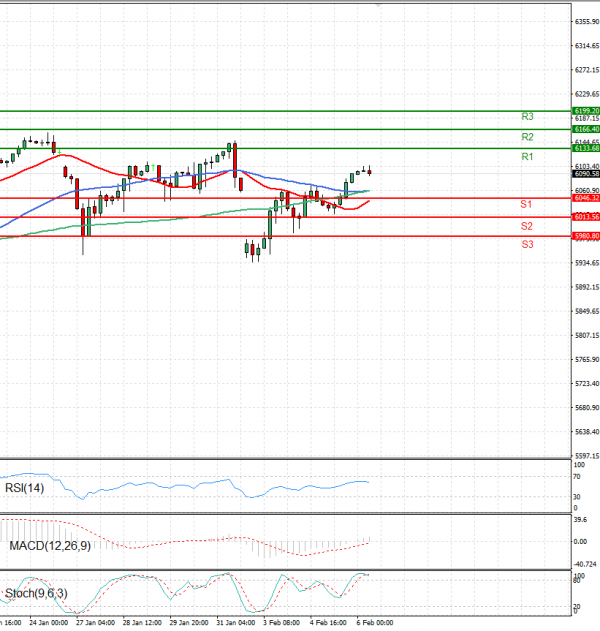Click the R3 resistance label
This screenshot has height=631, width=600.
point(527,117)
